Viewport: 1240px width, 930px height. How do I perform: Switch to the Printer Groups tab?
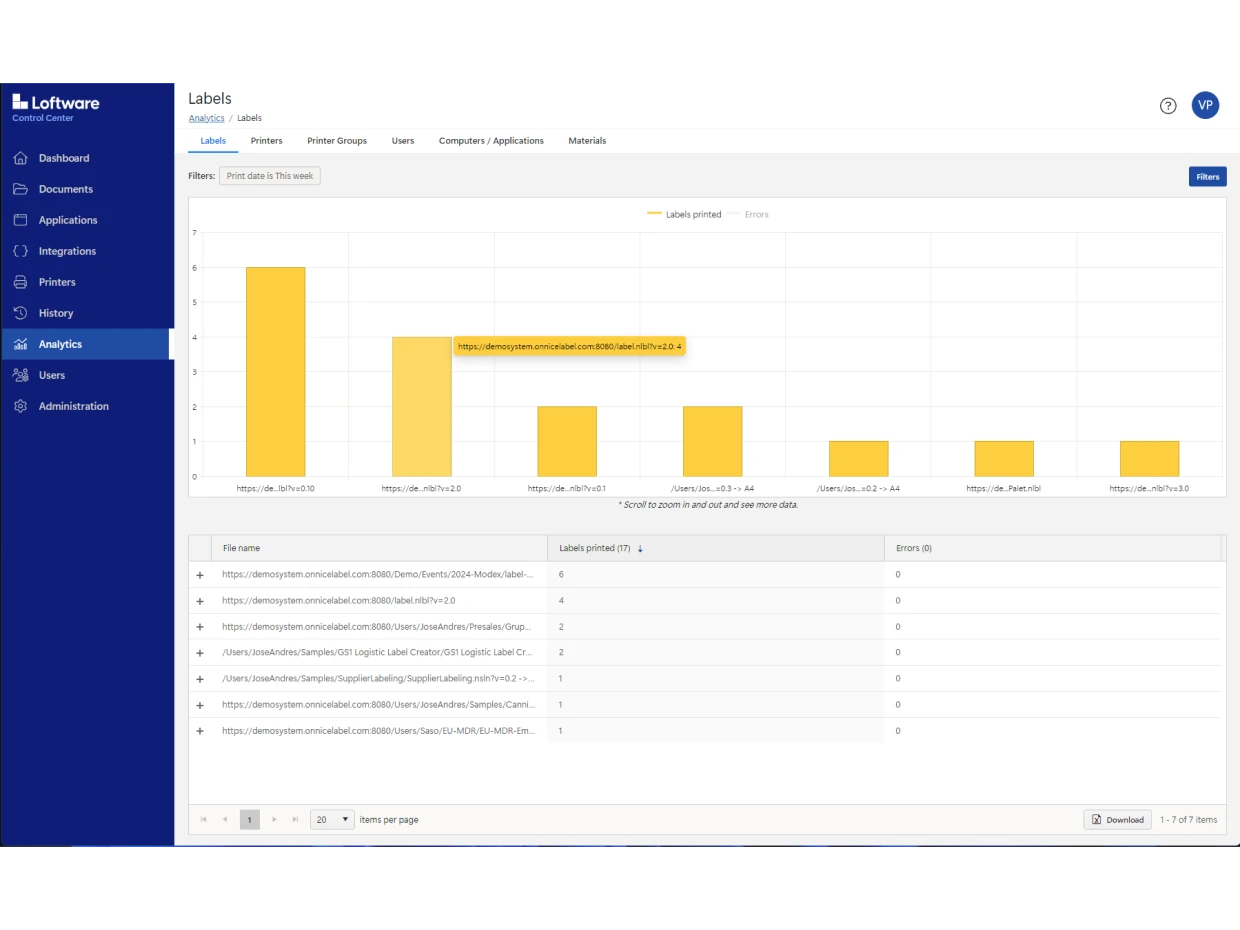tap(337, 141)
